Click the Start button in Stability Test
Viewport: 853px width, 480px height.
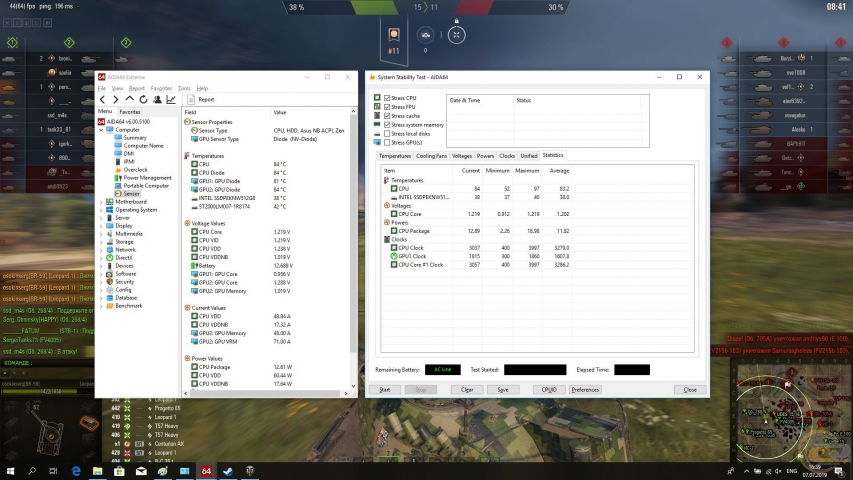[385, 390]
